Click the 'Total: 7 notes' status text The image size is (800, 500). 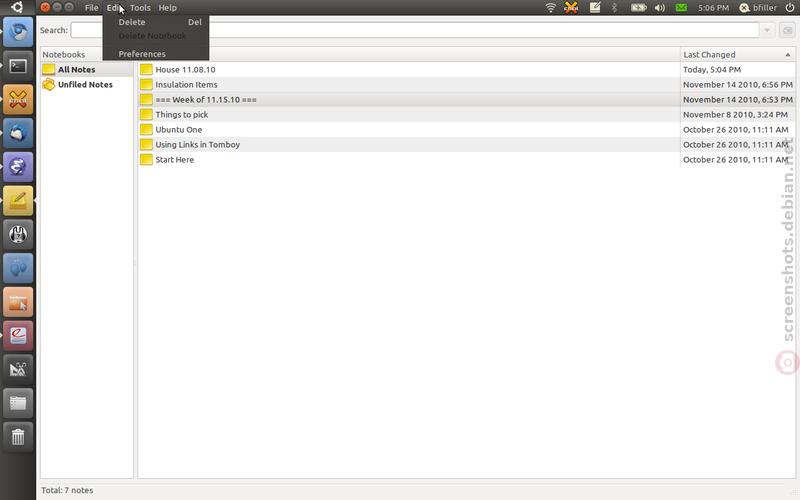tap(67, 490)
